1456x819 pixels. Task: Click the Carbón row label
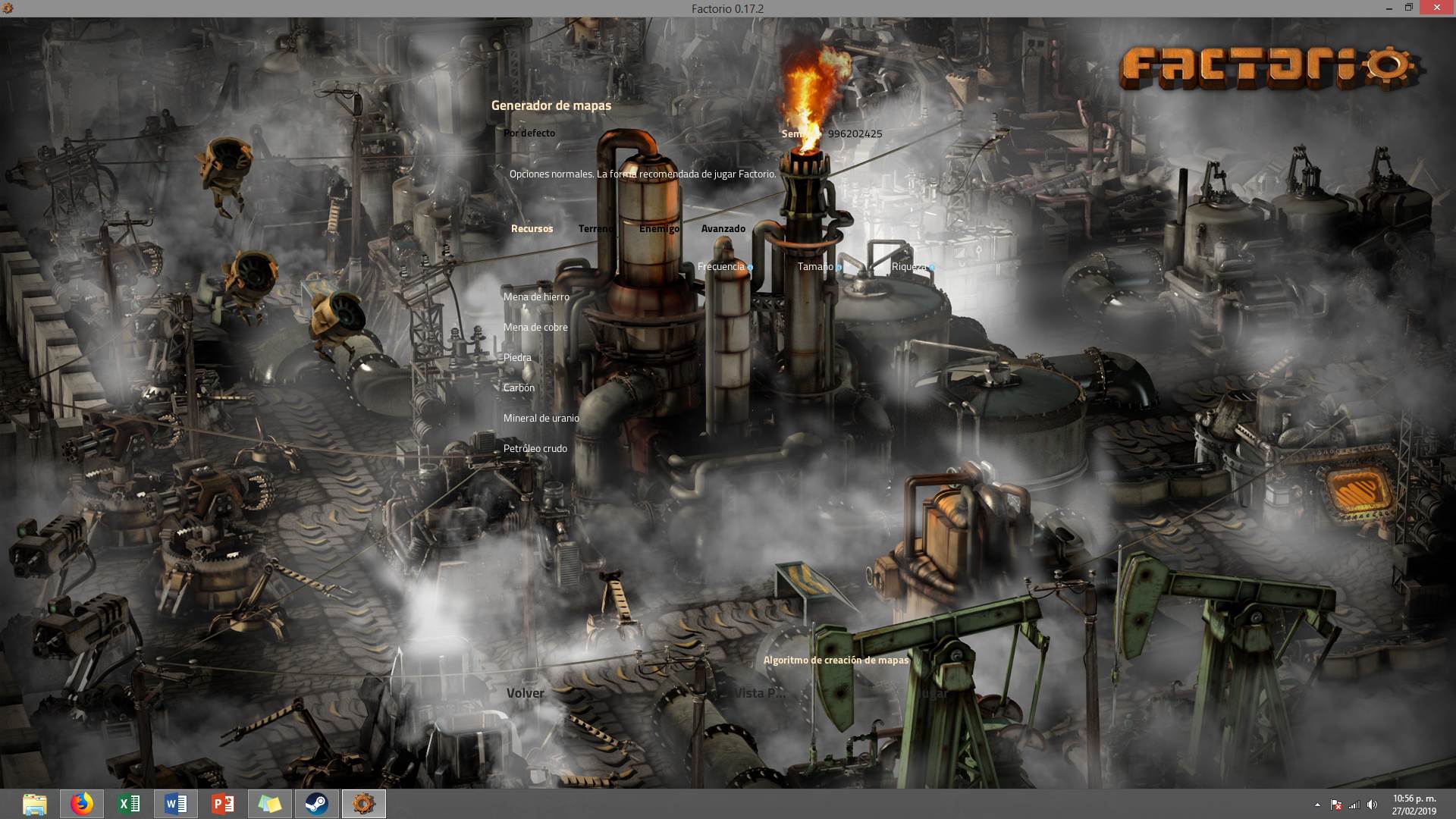519,388
